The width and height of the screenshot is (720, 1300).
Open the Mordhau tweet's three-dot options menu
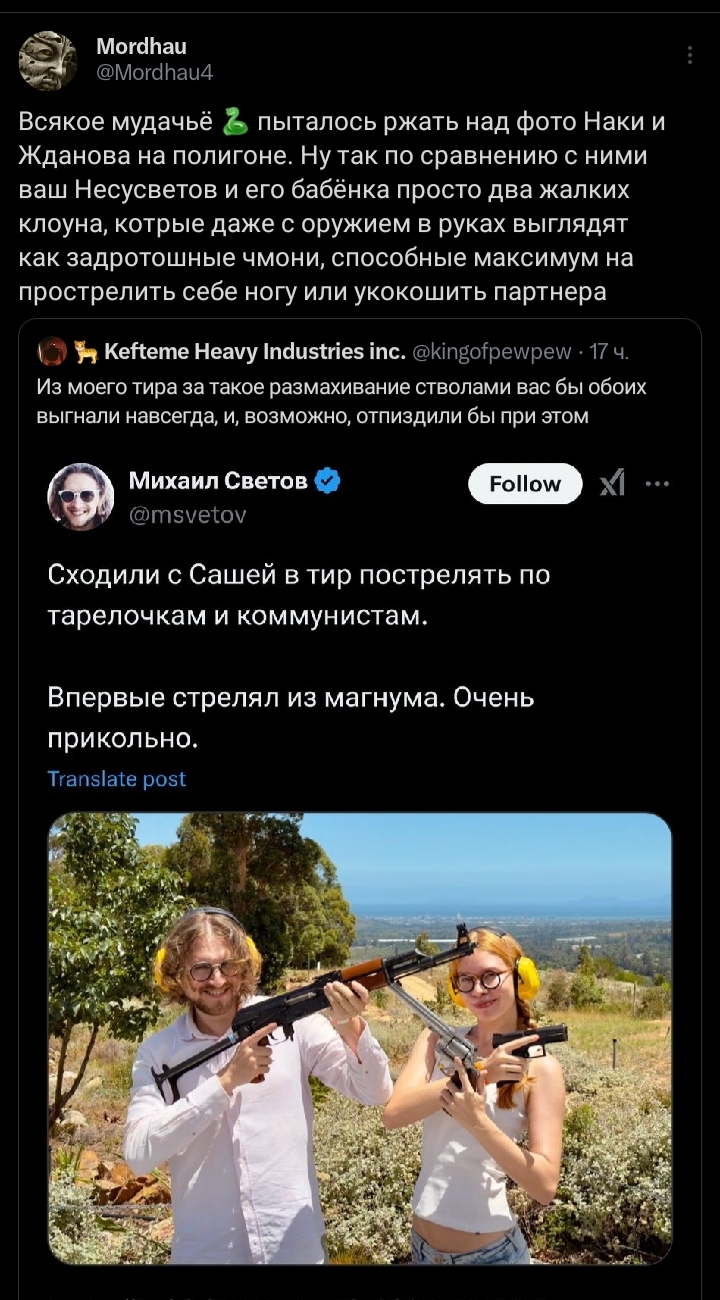coord(690,56)
